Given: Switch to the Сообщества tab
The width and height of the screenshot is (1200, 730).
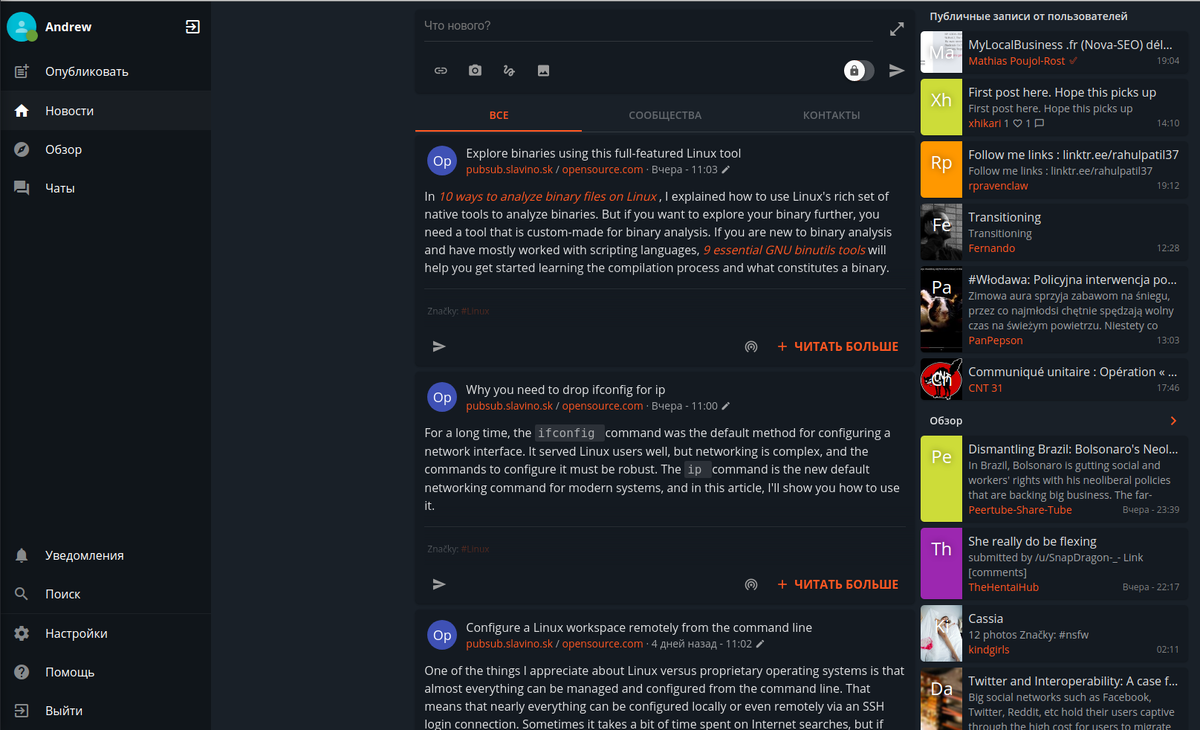Looking at the screenshot, I should point(665,115).
